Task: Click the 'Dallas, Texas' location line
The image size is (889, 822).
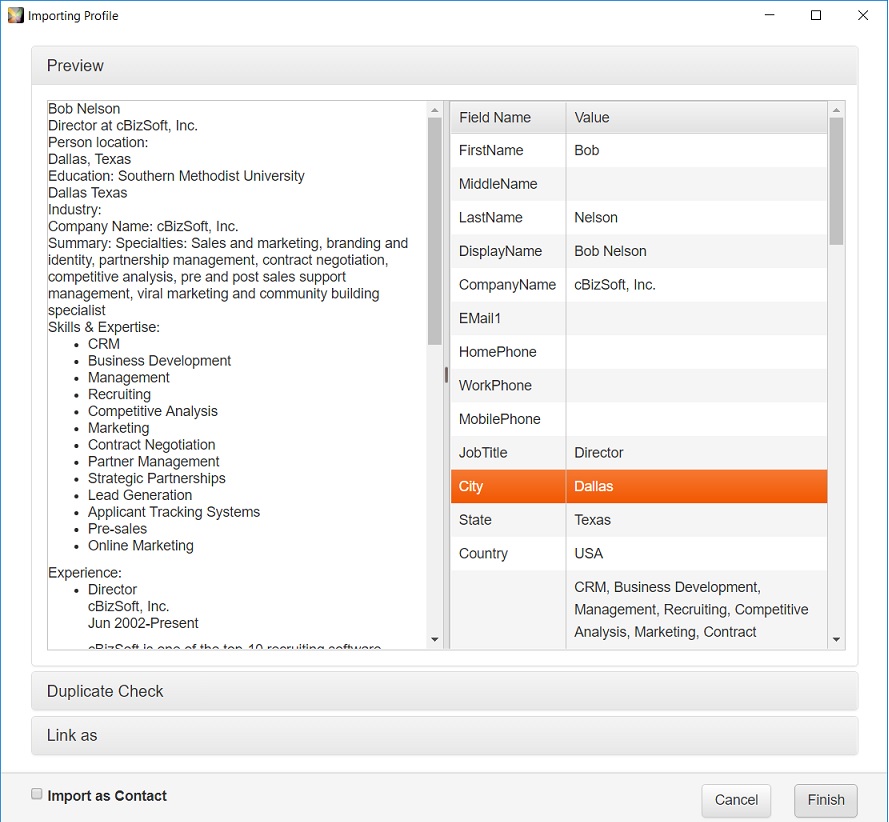Action: tap(89, 159)
